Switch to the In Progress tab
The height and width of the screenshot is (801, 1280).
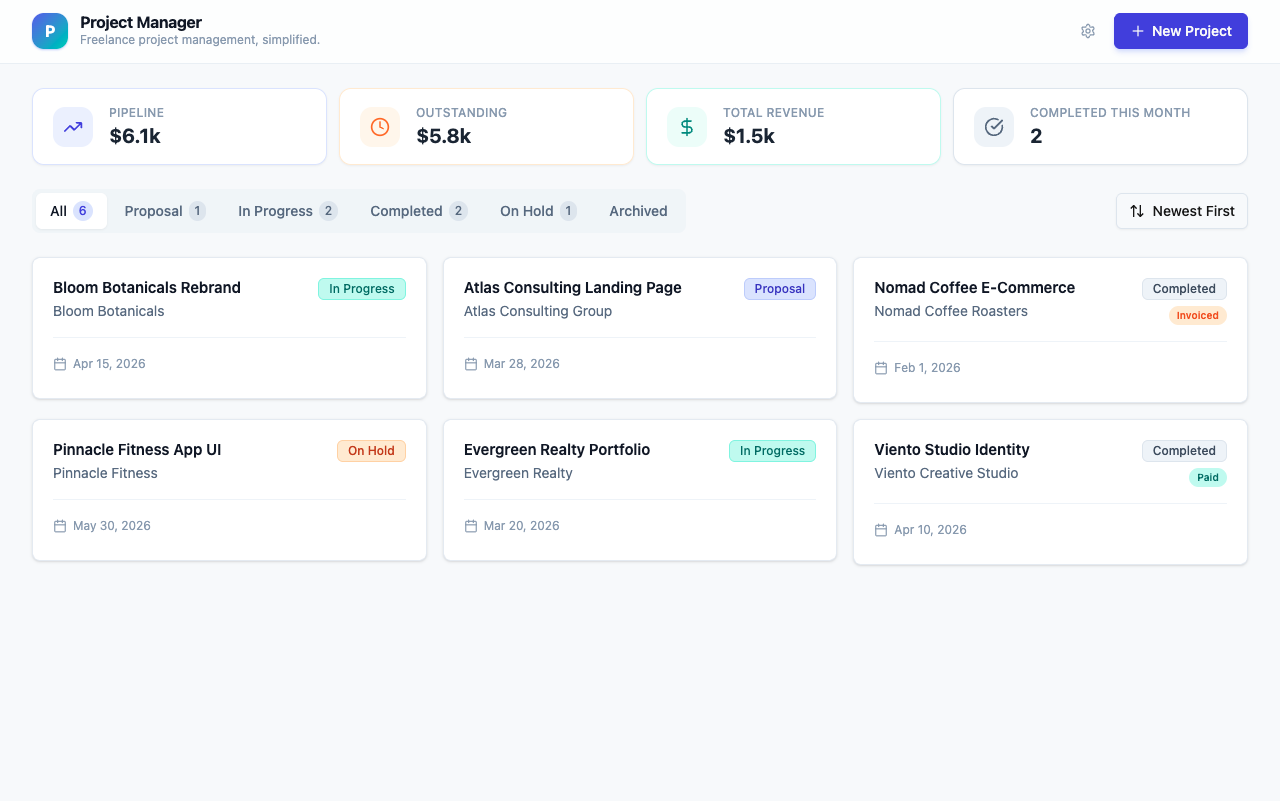pyautogui.click(x=287, y=211)
